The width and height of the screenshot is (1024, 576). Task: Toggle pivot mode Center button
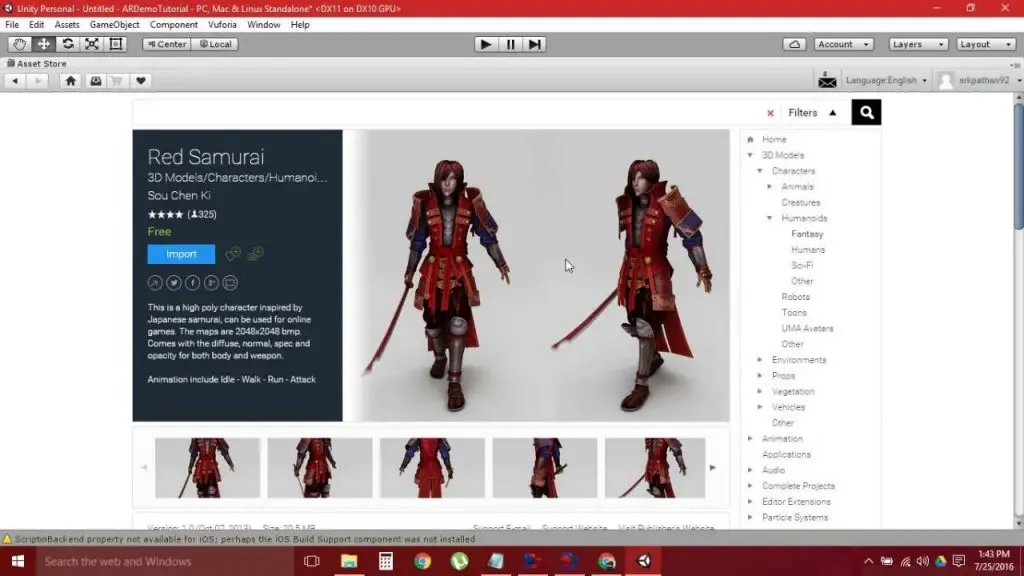166,44
